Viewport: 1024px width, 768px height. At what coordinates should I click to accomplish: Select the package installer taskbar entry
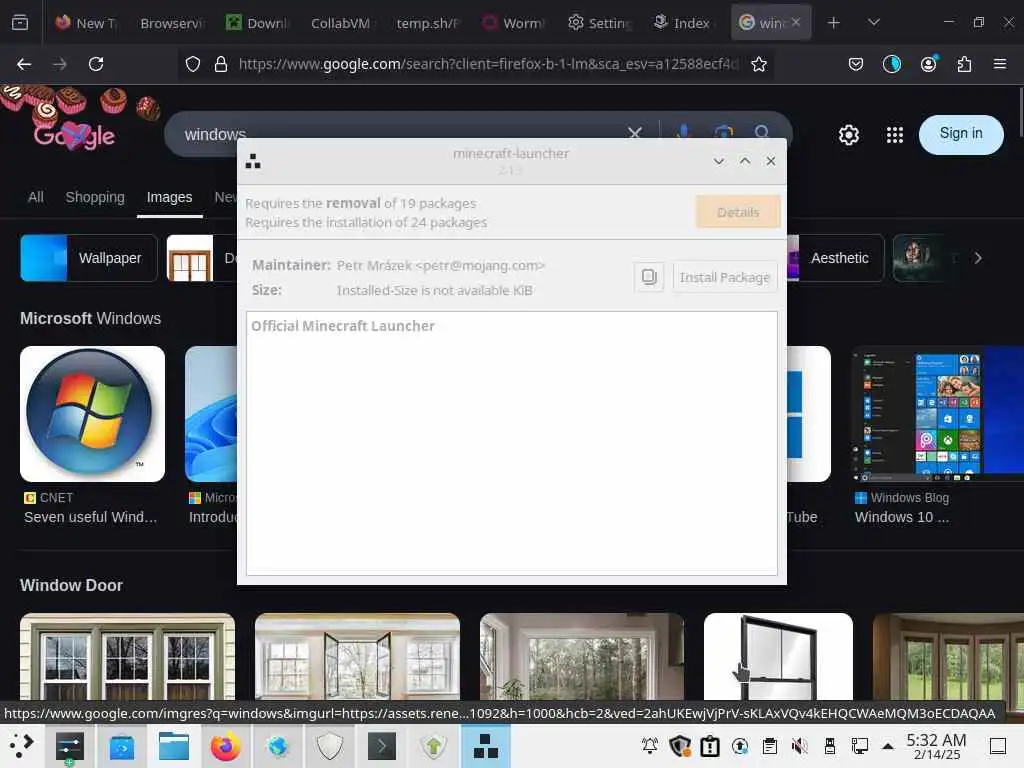click(x=486, y=746)
